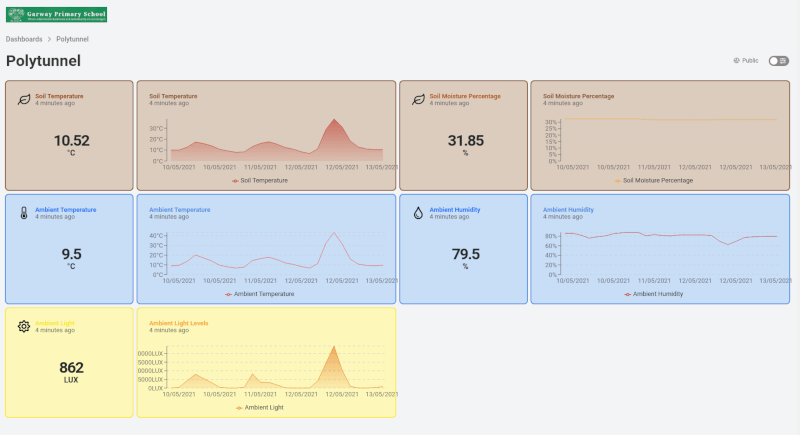Viewport: 800px width, 435px height.
Task: Click the 0LUX axis label on light chart
Action: [155, 389]
